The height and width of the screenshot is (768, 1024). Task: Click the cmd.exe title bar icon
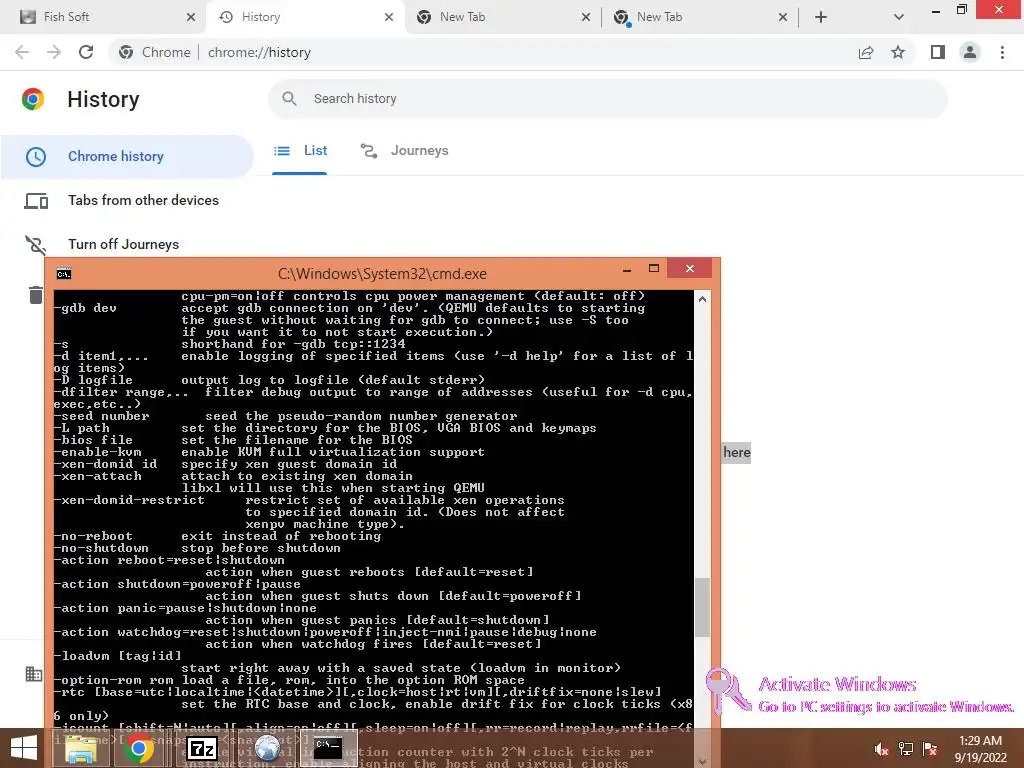tap(64, 274)
